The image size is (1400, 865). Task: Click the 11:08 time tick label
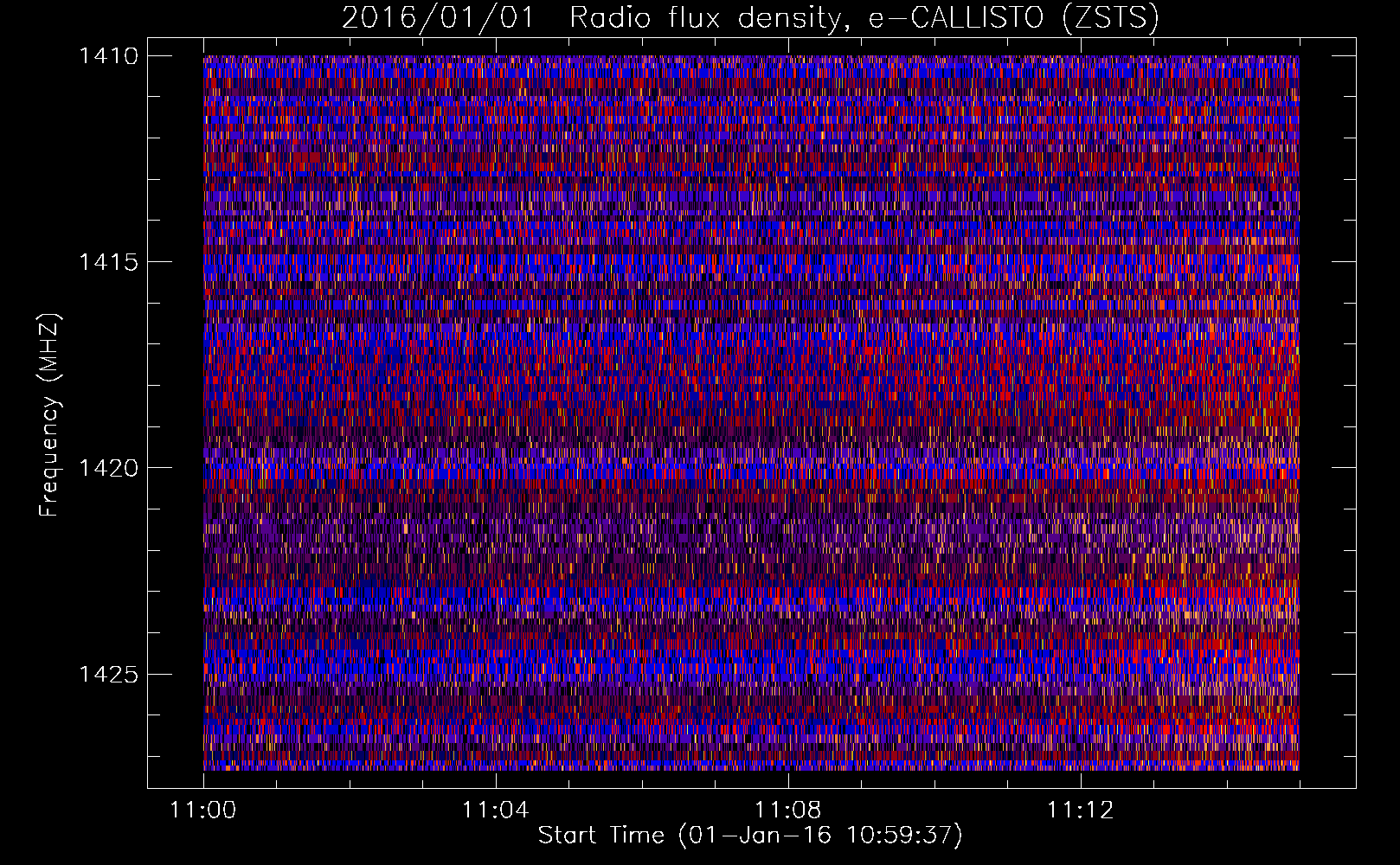[787, 811]
